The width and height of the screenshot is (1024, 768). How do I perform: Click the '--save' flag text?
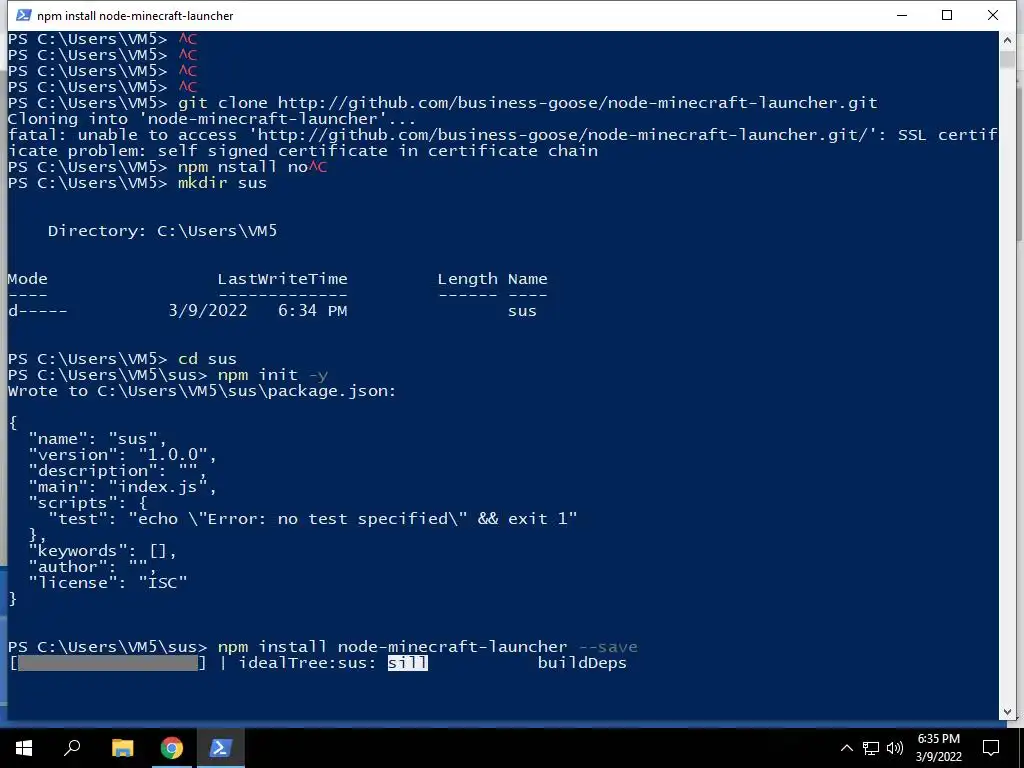(x=608, y=647)
